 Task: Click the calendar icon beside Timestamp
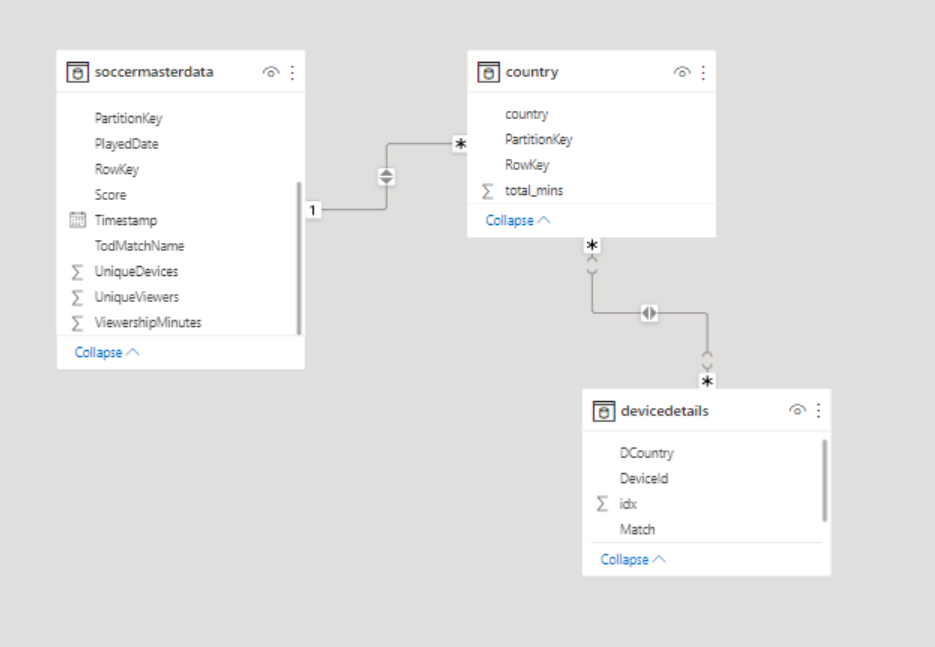[x=78, y=220]
